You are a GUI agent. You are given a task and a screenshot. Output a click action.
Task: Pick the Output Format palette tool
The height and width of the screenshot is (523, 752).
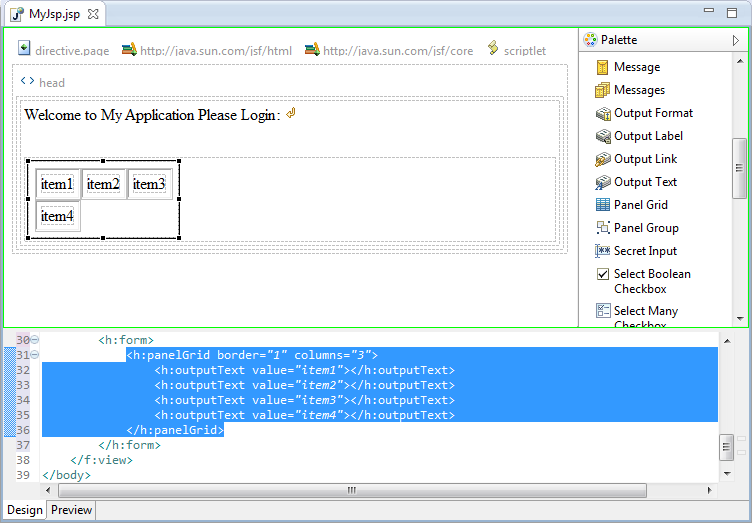coord(652,113)
